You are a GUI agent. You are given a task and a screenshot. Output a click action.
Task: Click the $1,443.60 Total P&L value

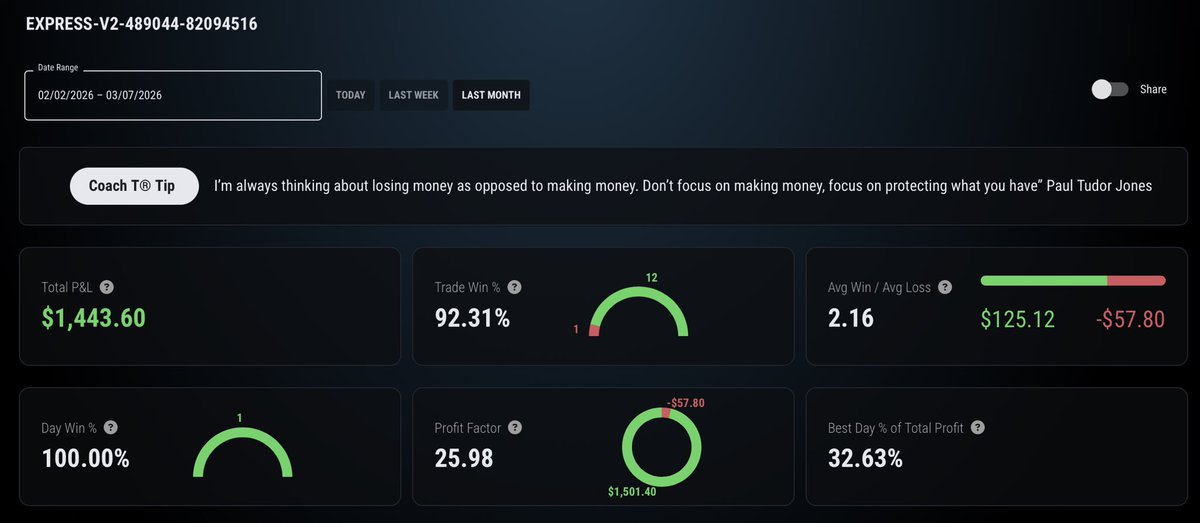tap(94, 318)
